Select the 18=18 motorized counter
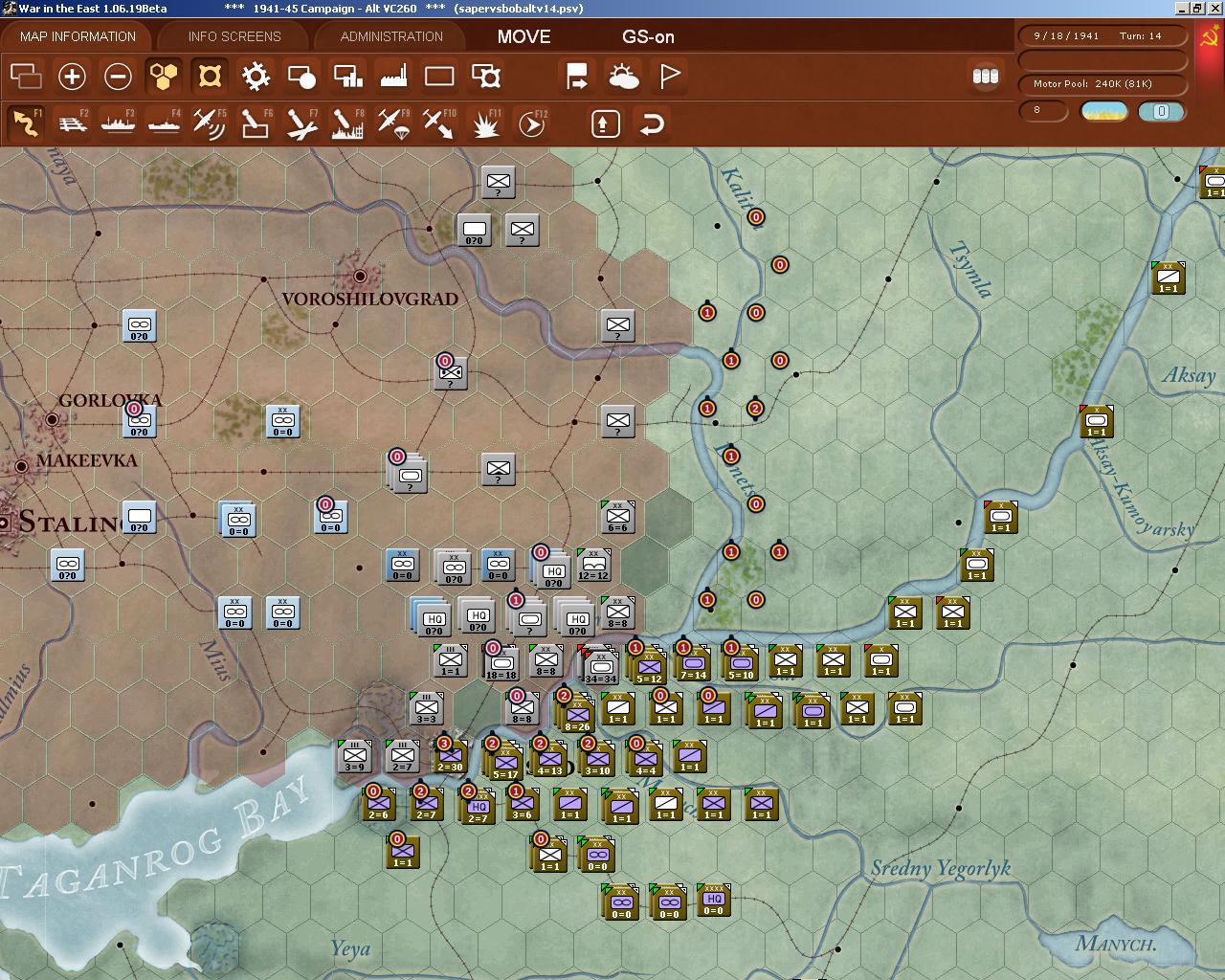 point(501,661)
